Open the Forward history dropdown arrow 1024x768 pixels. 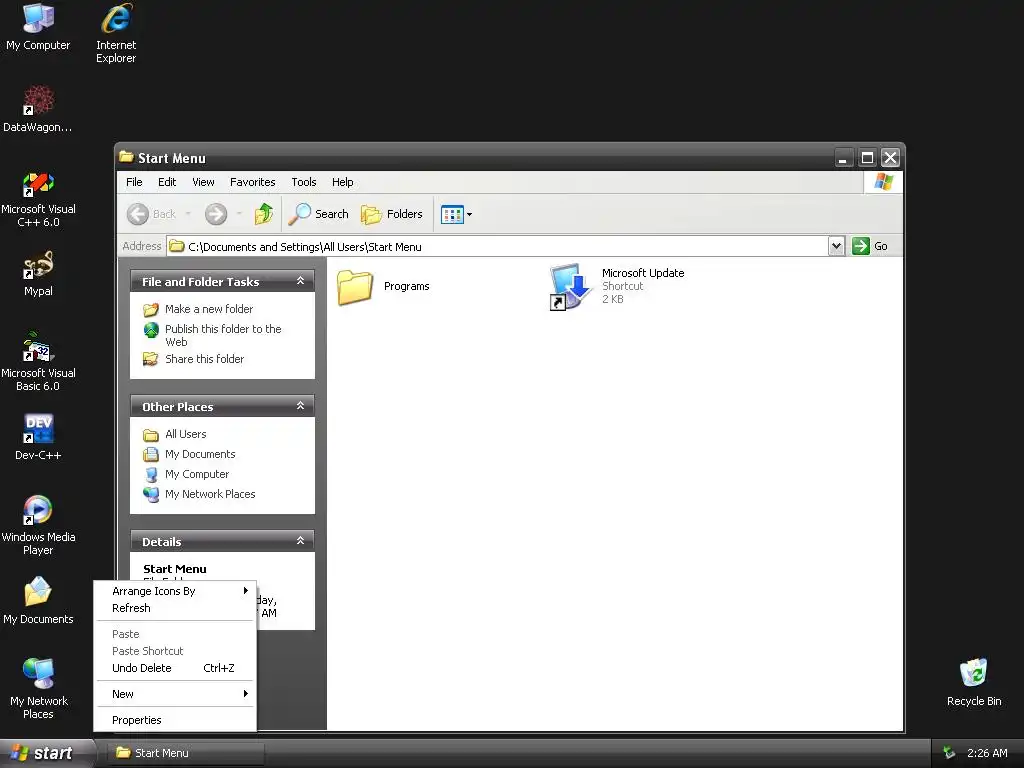click(x=239, y=214)
